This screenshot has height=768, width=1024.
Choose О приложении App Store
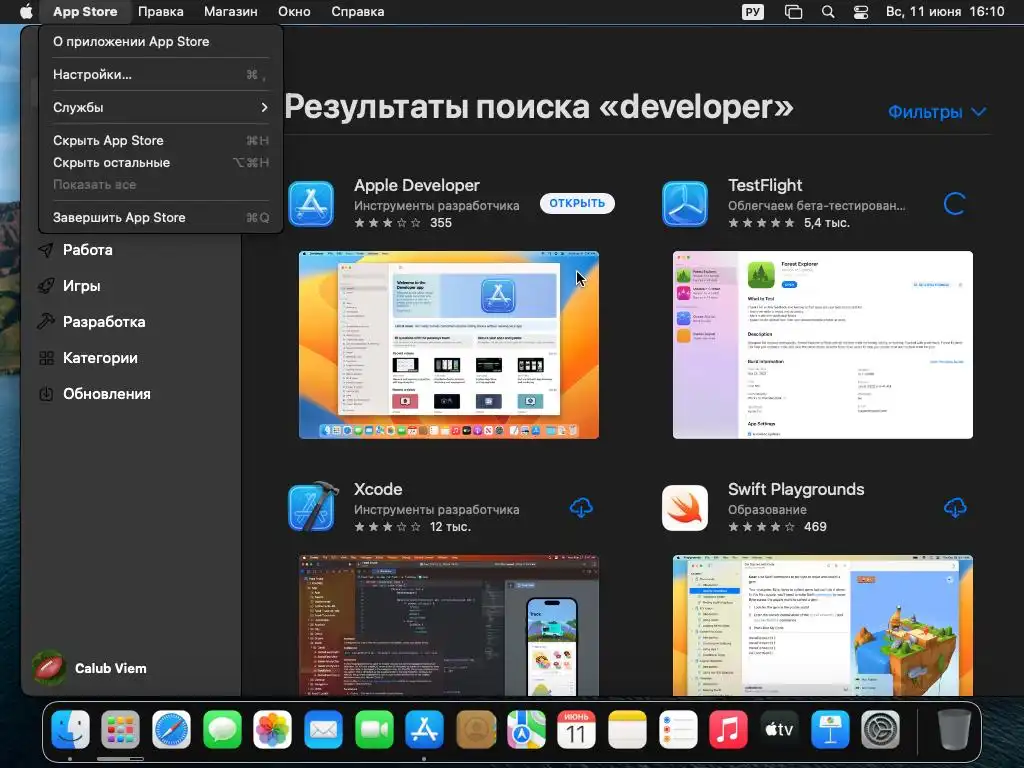tap(161, 41)
